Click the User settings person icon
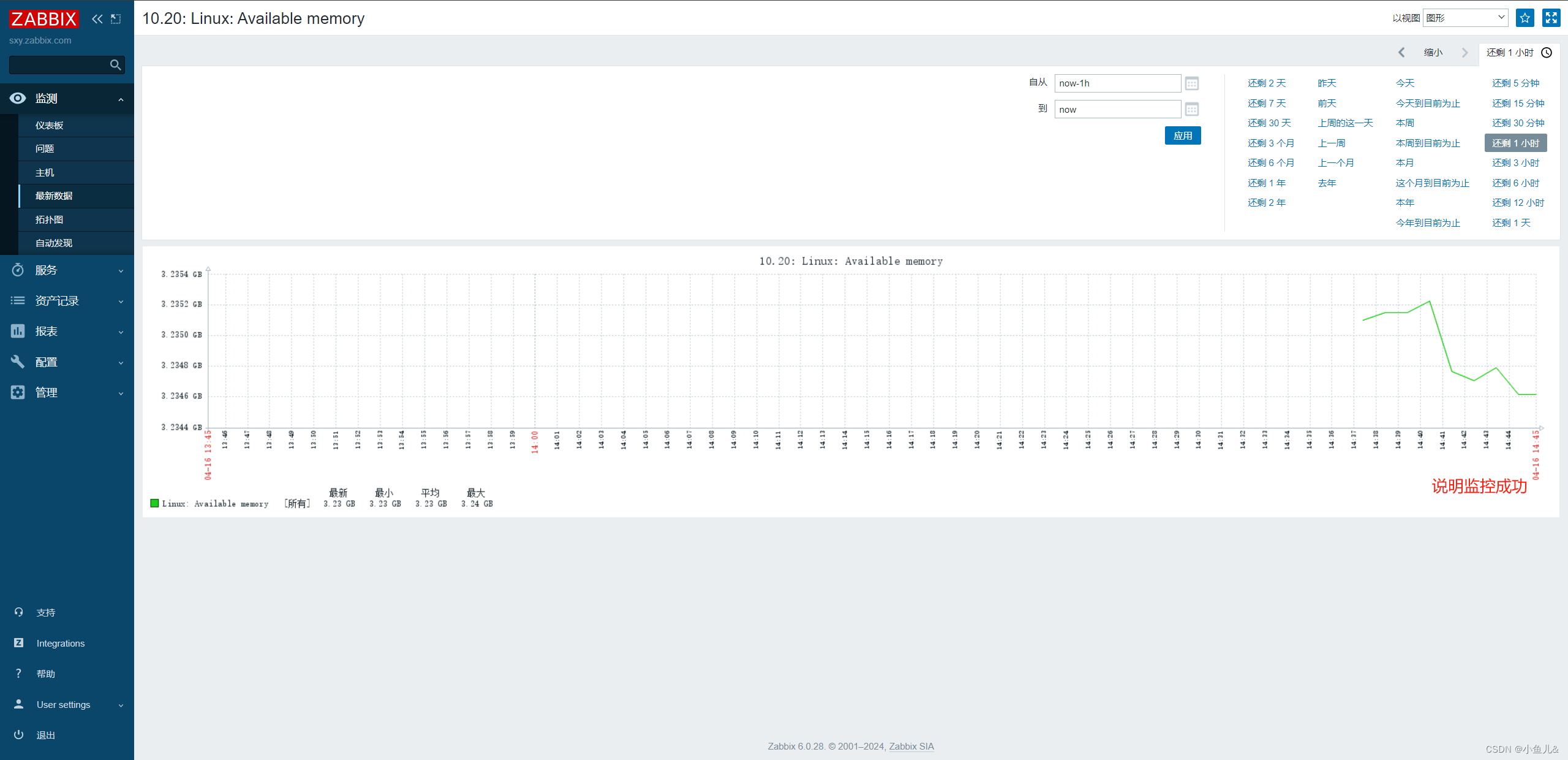Viewport: 1568px width, 760px height. (18, 704)
